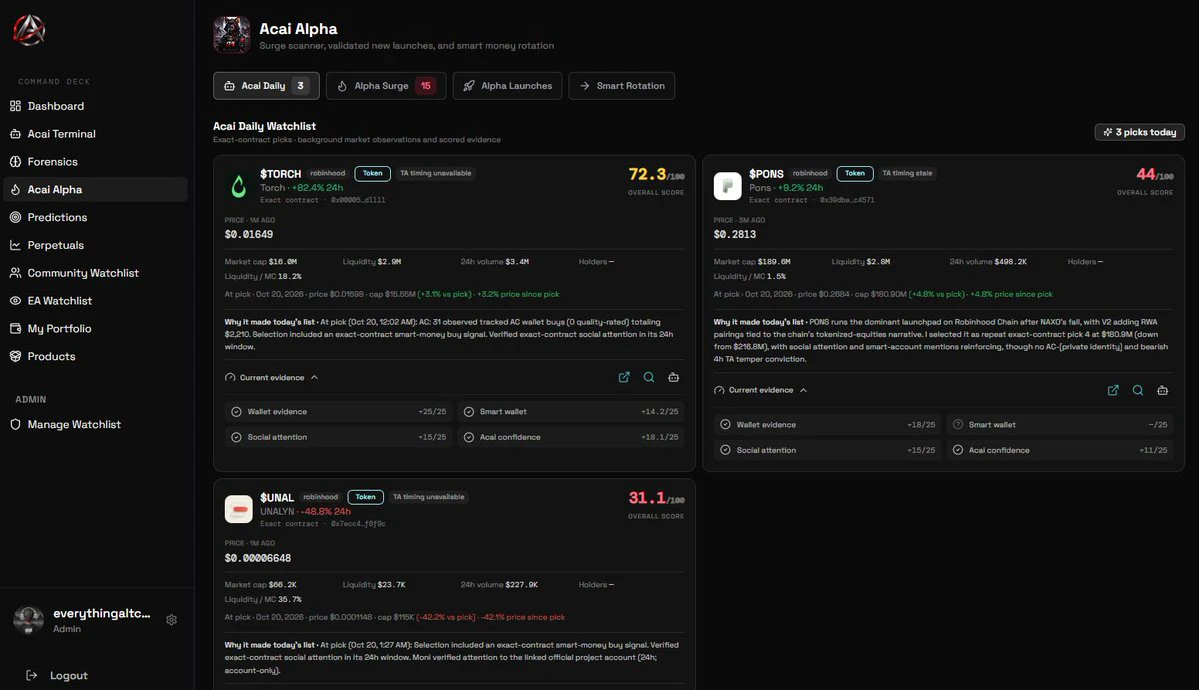Open Products from the sidebar
Screen dimensions: 1199x690
click(96, 356)
